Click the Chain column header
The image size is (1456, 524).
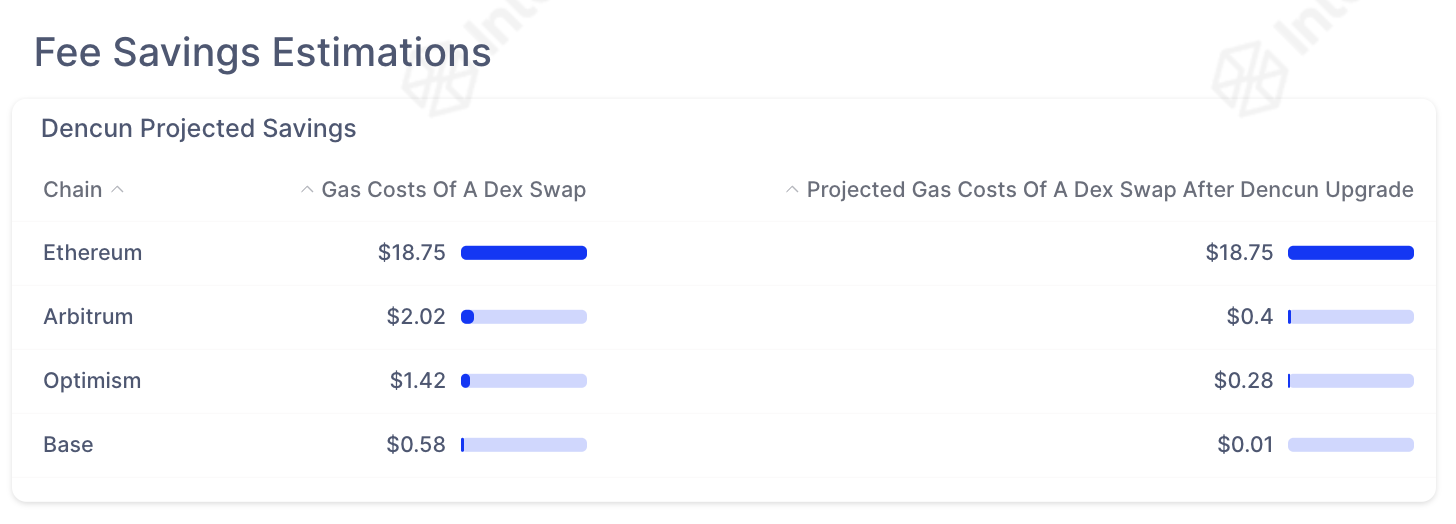73,189
